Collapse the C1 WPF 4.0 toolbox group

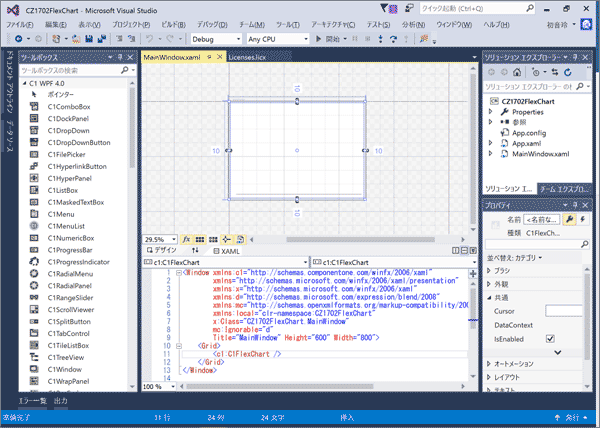pyautogui.click(x=24, y=83)
